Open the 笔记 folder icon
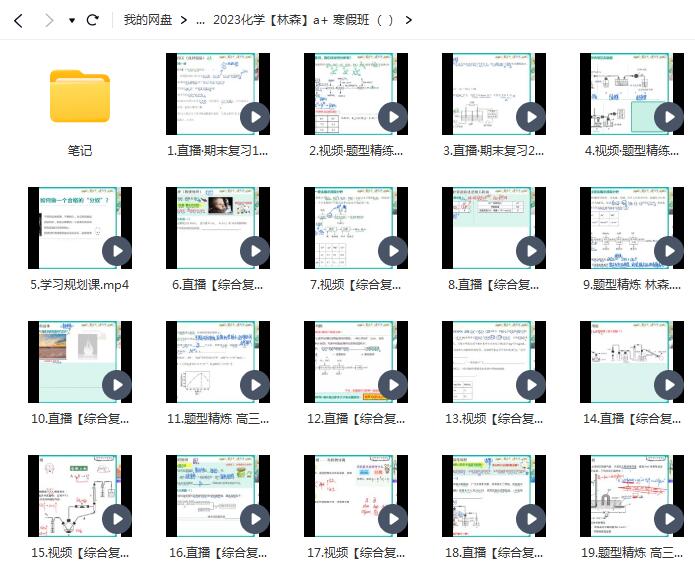The image size is (695, 570). [x=80, y=96]
